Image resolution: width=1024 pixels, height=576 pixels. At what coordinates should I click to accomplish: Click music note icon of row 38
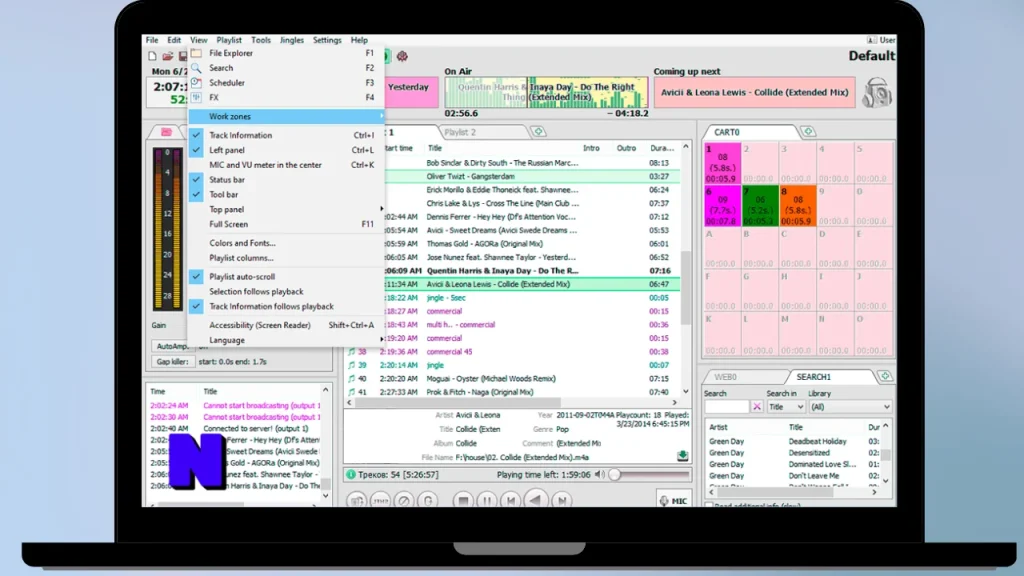(x=351, y=351)
